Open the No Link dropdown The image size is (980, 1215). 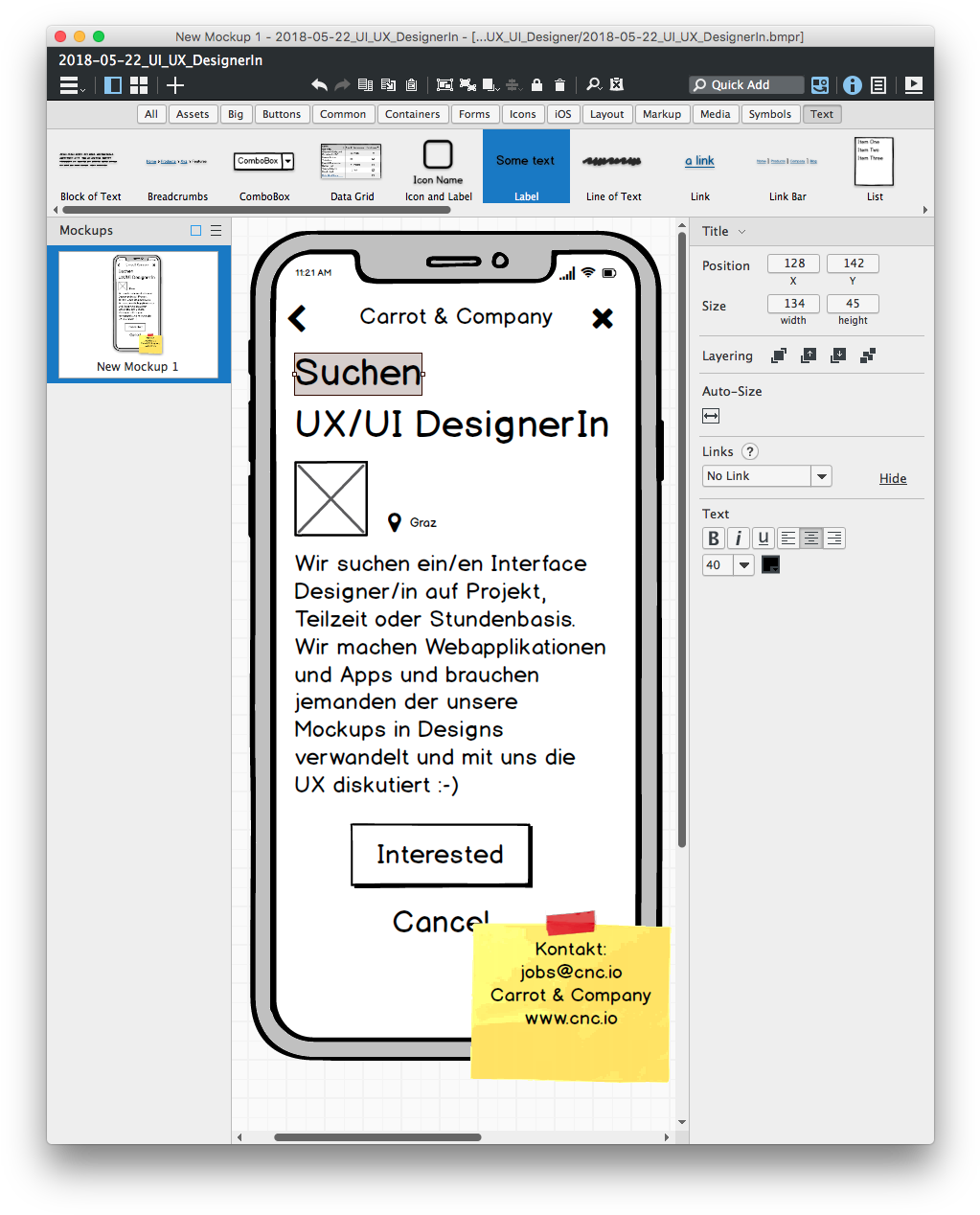767,476
